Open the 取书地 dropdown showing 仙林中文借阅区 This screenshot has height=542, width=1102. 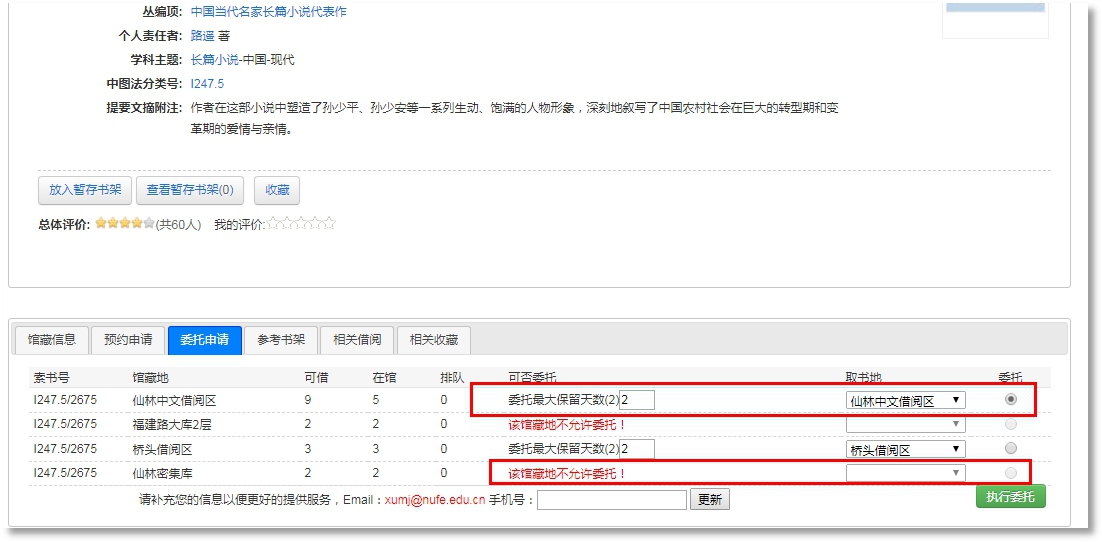click(x=905, y=400)
